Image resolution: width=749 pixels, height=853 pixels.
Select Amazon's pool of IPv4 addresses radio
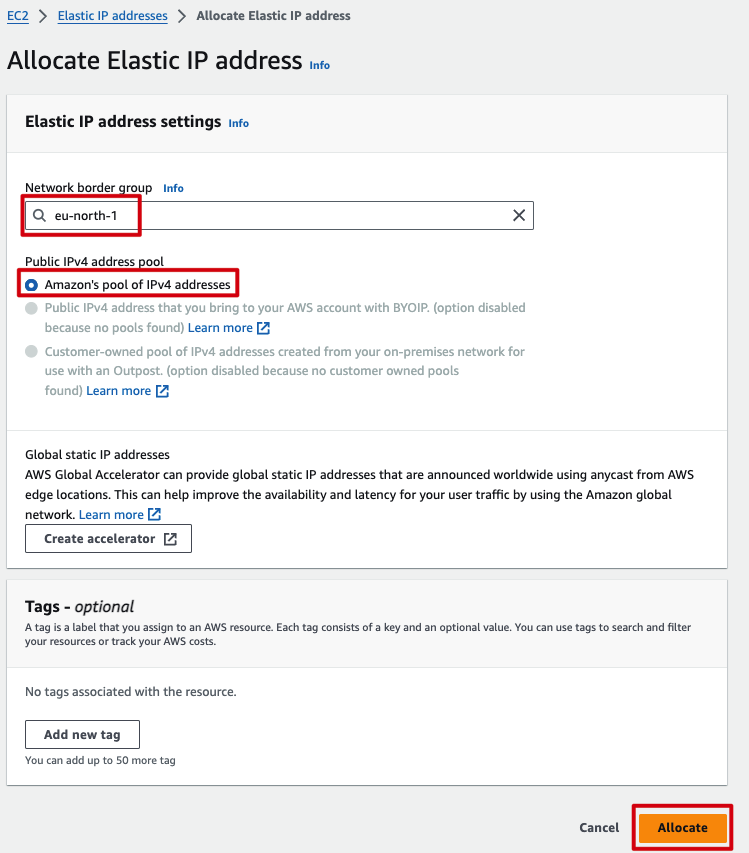[32, 285]
